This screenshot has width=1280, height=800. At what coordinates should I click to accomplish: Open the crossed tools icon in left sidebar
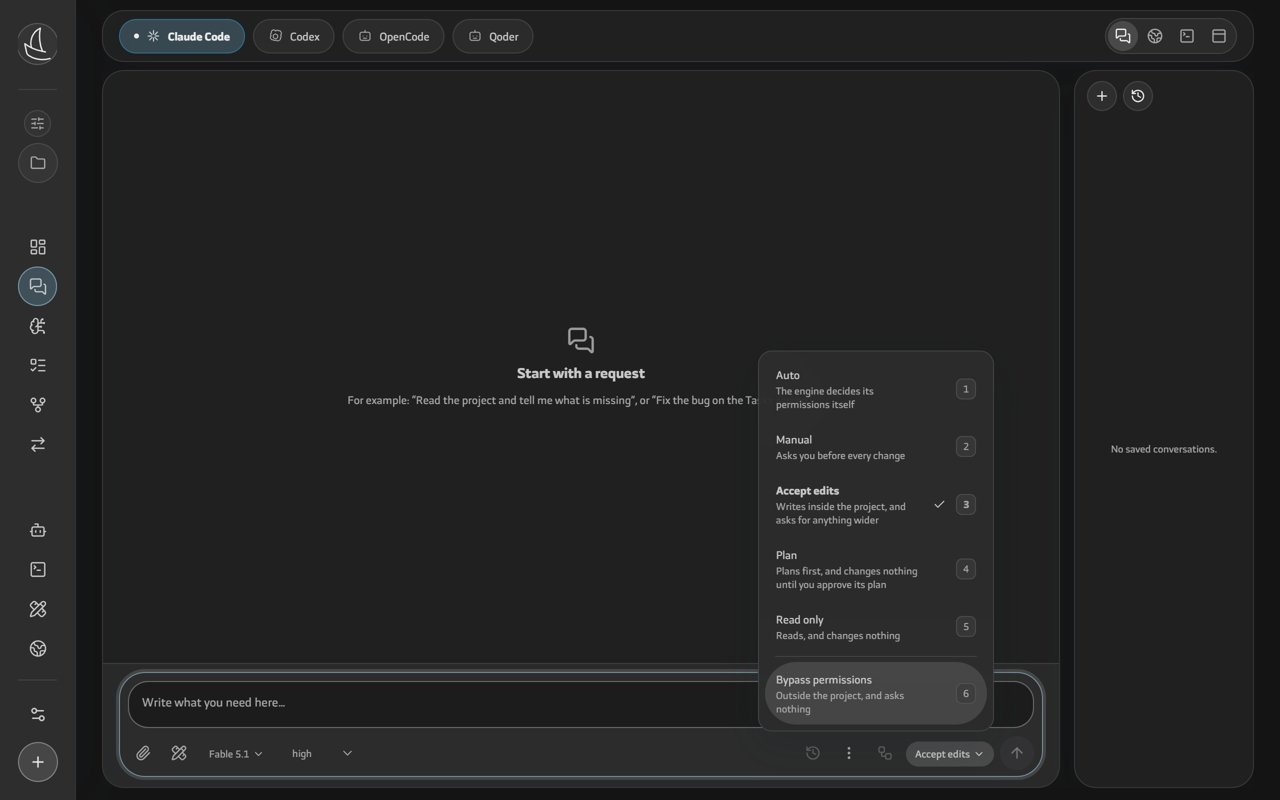(x=38, y=609)
